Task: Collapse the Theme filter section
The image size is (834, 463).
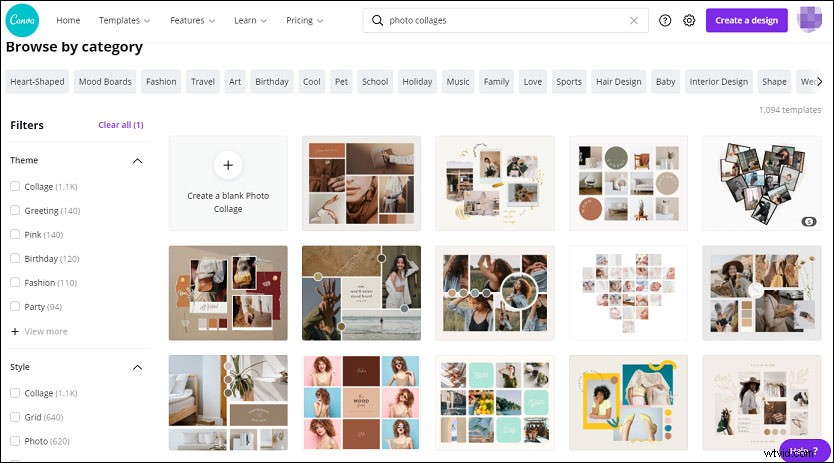Action: 137,160
